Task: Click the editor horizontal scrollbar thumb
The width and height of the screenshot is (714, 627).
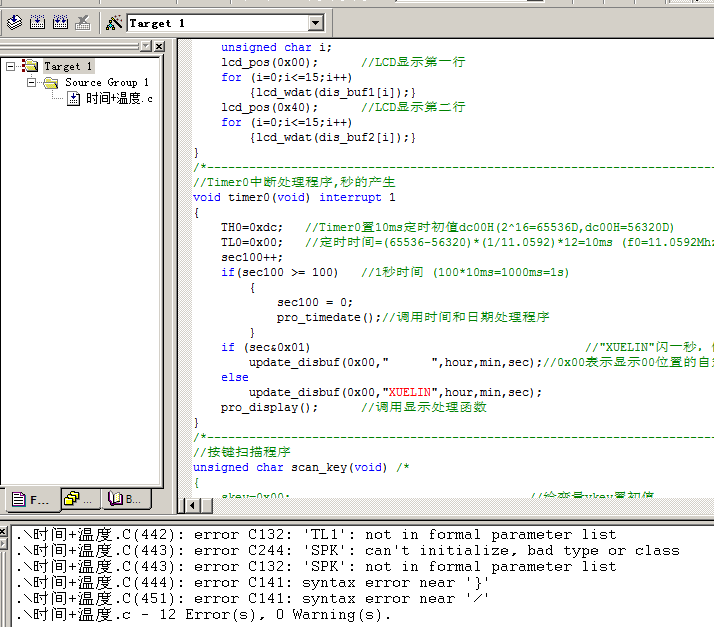Action: tap(207, 505)
